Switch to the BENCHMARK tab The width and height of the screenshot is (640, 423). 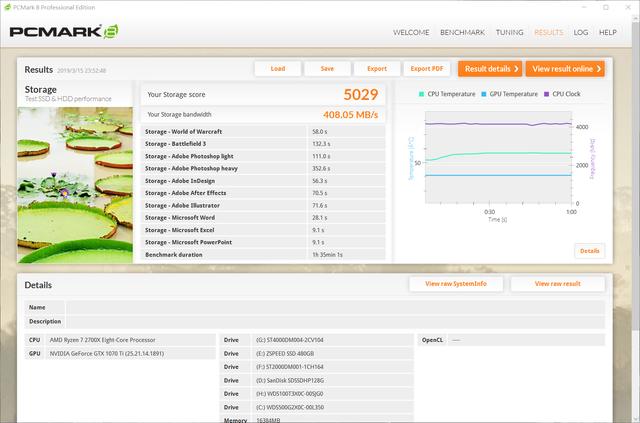(x=462, y=32)
